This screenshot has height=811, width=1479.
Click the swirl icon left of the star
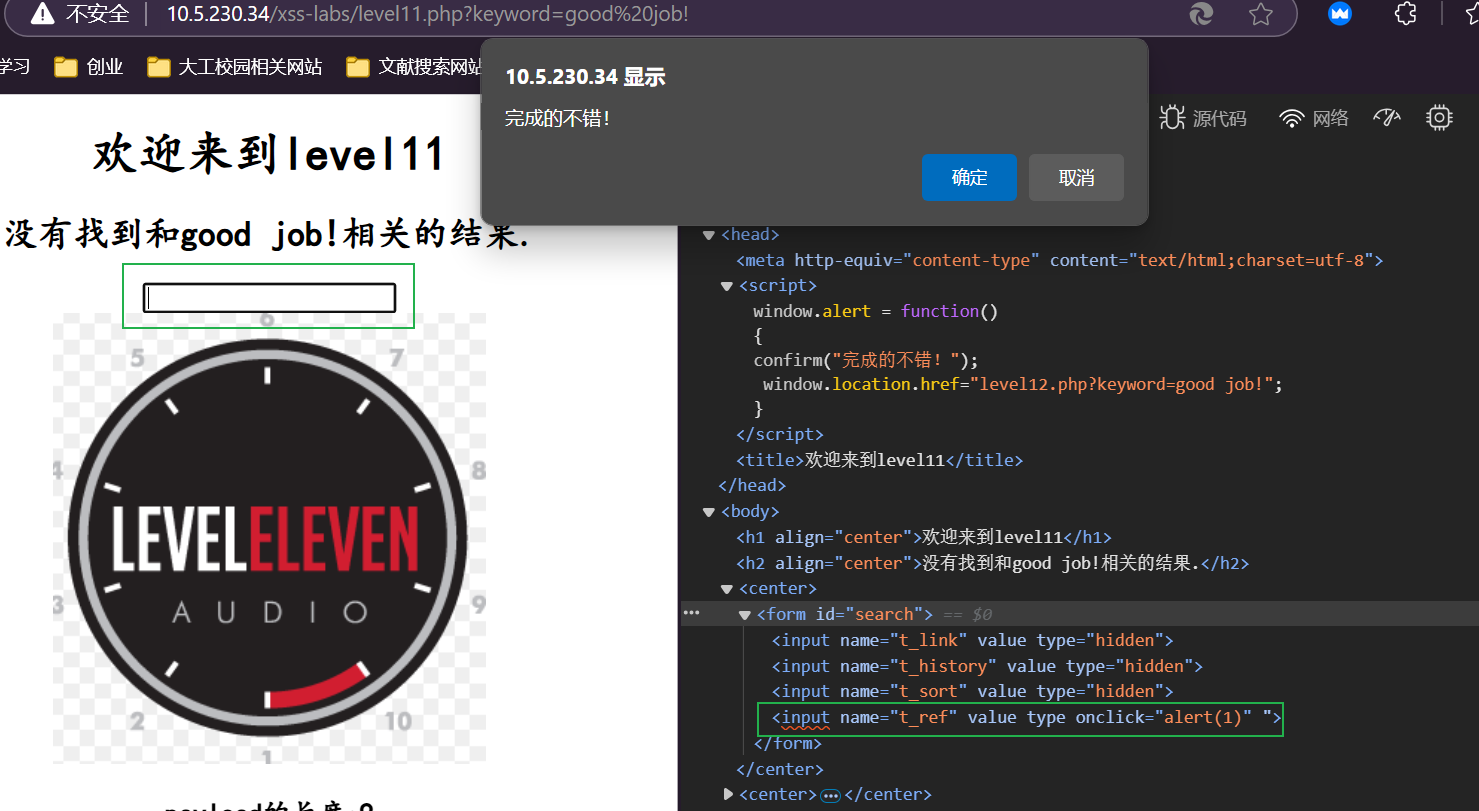tap(1201, 14)
